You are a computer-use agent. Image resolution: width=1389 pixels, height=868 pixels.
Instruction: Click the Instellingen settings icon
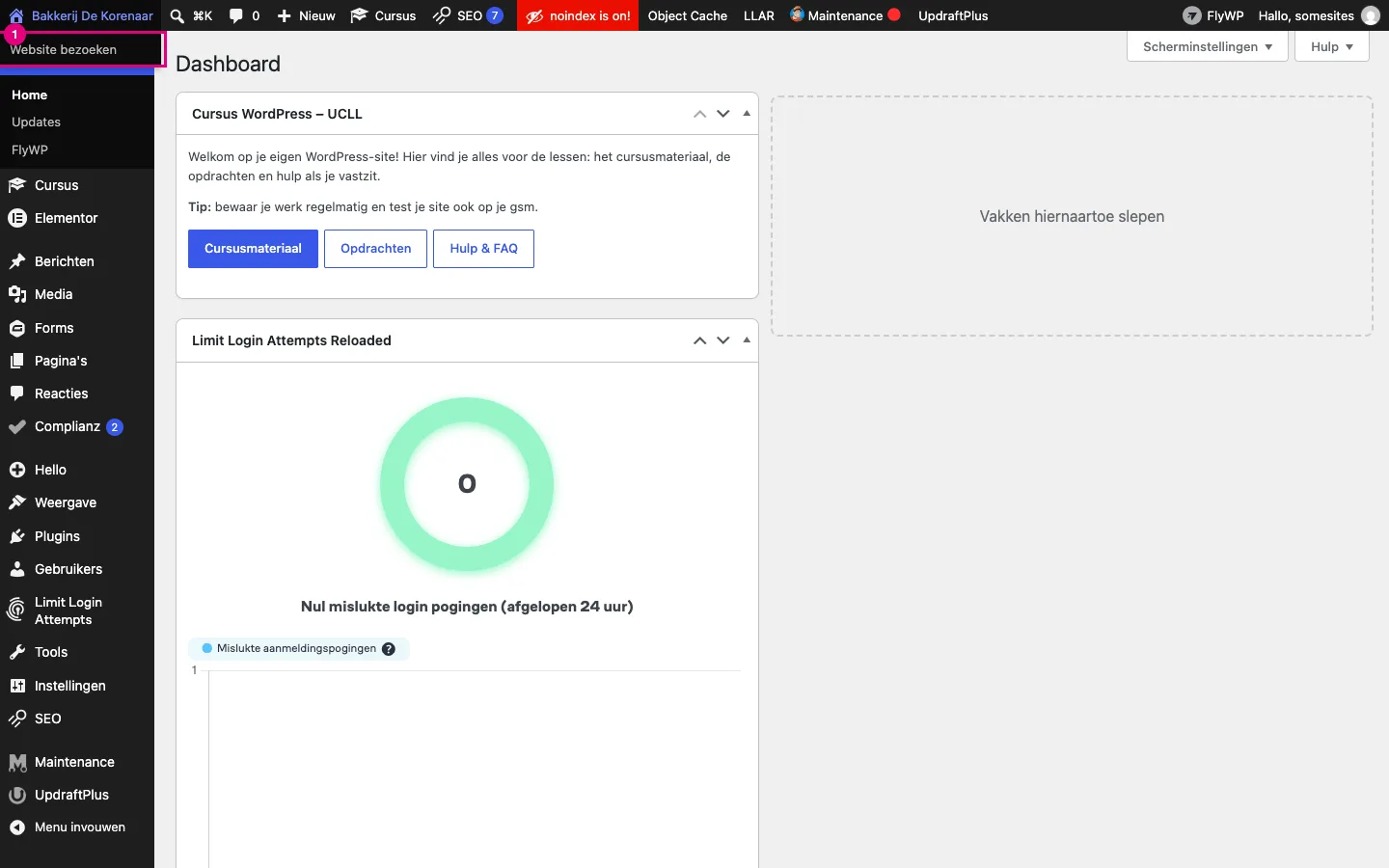point(17,686)
